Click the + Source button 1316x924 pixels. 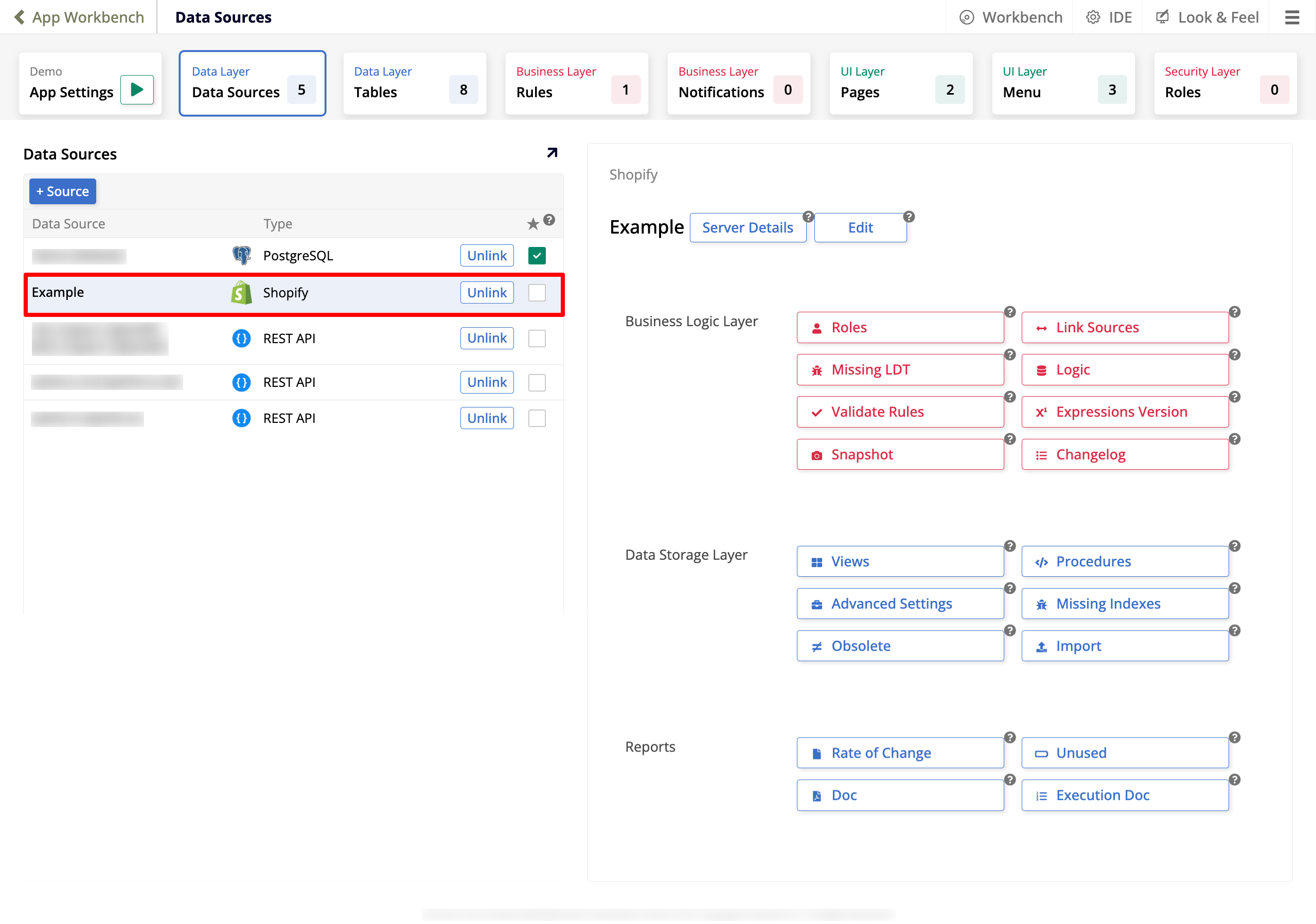point(62,191)
